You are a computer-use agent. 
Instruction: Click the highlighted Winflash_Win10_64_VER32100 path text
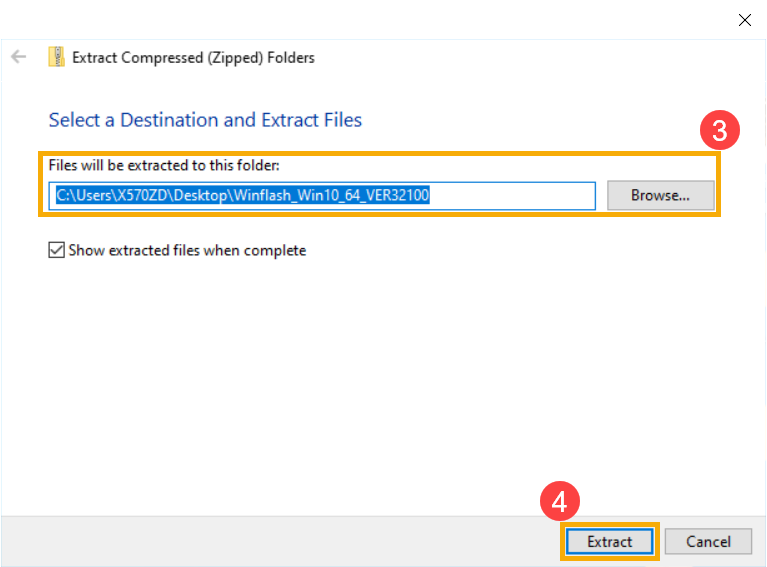(331, 195)
